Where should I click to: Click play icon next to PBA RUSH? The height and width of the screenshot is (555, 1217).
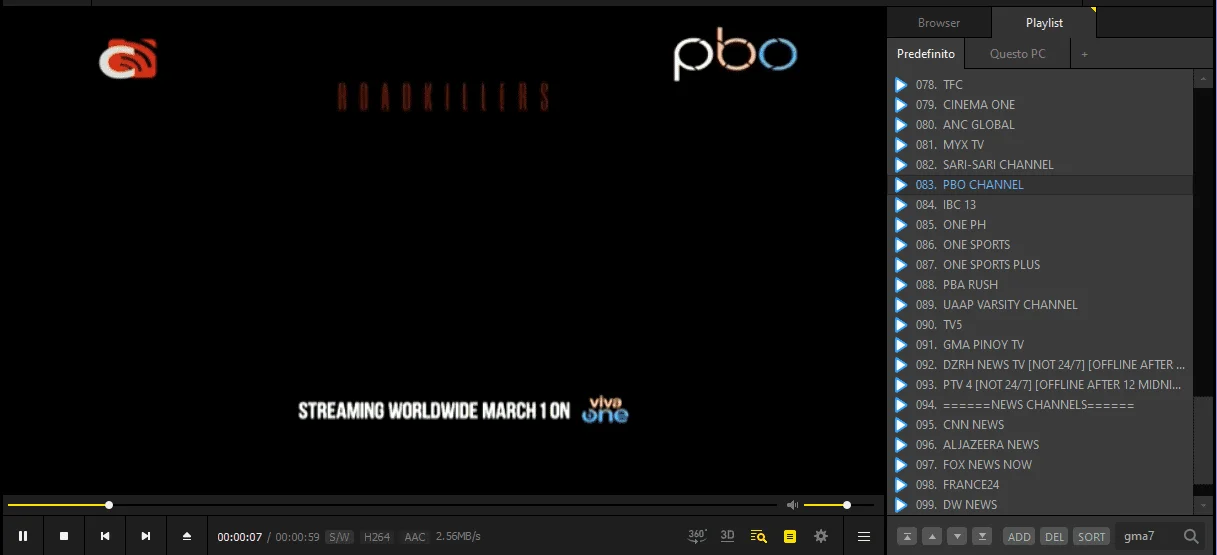pos(901,285)
